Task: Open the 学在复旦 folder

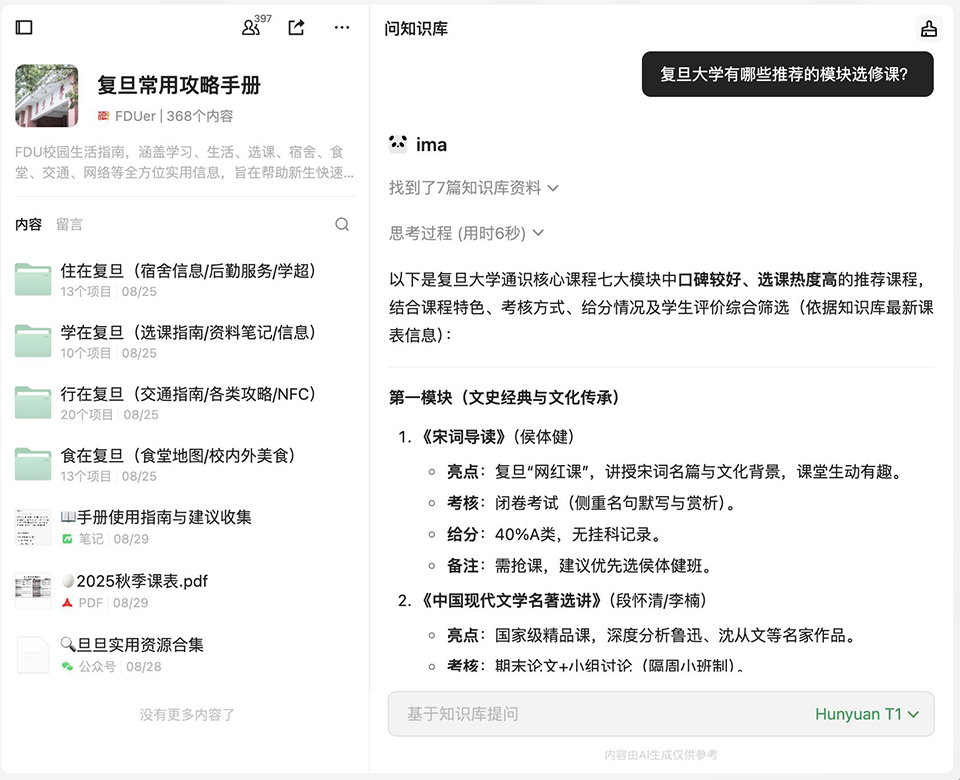Action: 188,333
